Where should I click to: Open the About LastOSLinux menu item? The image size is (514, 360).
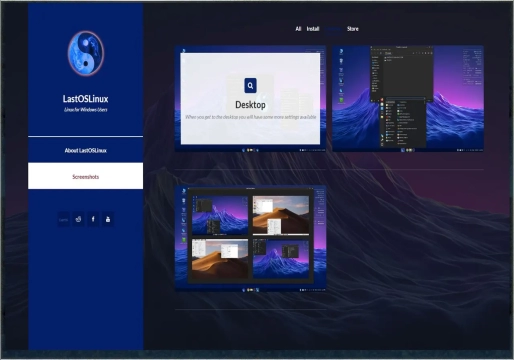pyautogui.click(x=86, y=150)
